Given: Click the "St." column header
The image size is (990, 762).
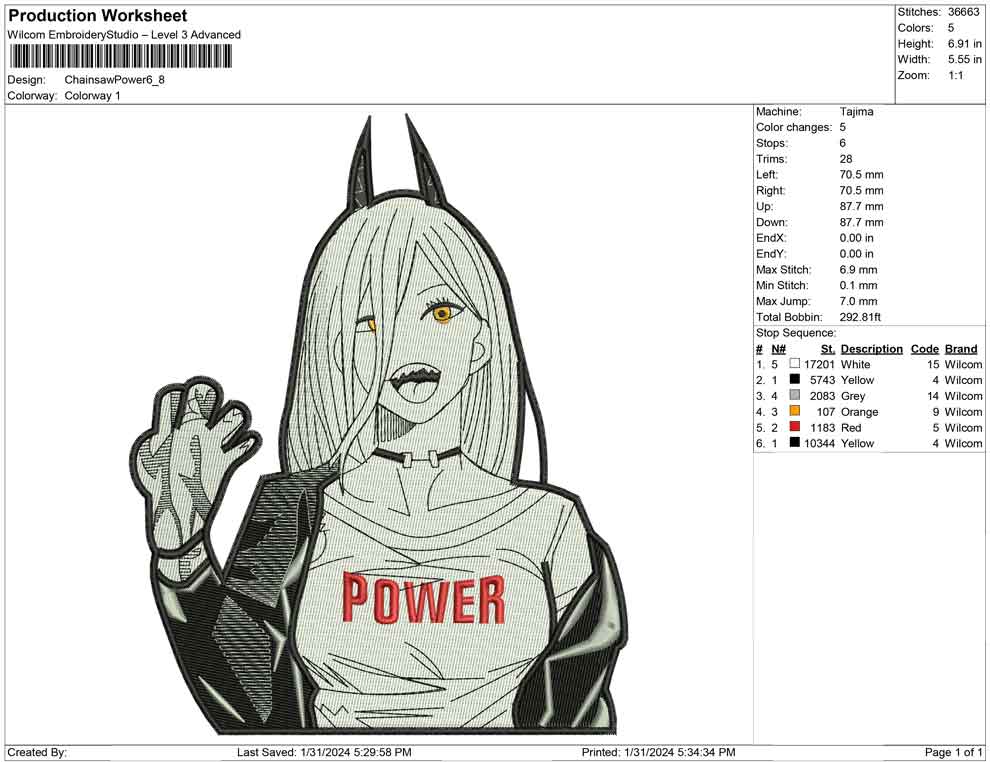Looking at the screenshot, I should coord(828,349).
